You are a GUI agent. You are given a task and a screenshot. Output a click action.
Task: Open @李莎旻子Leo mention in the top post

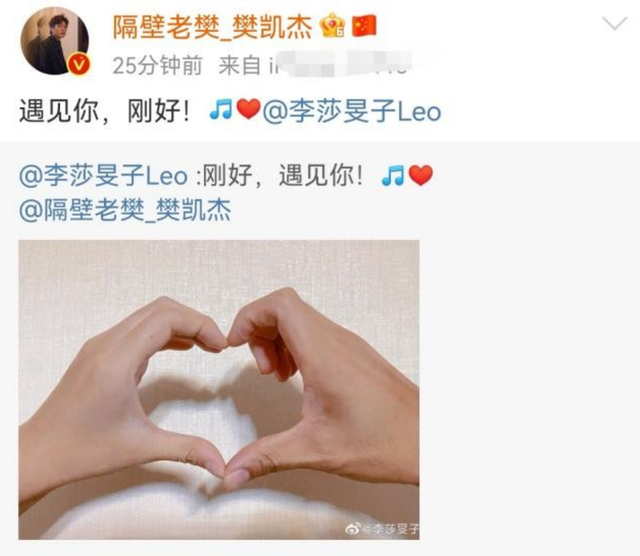[352, 111]
